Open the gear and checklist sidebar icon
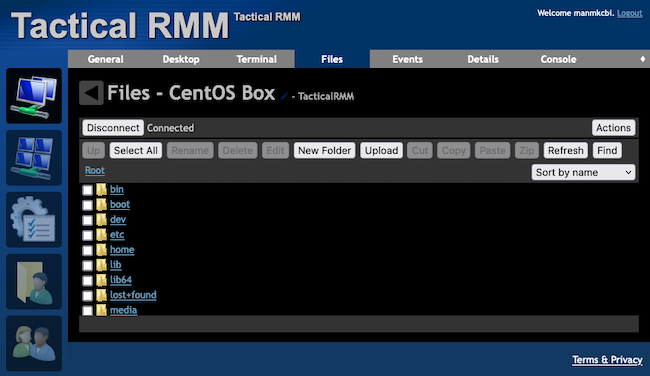The height and width of the screenshot is (376, 650). pyautogui.click(x=34, y=220)
